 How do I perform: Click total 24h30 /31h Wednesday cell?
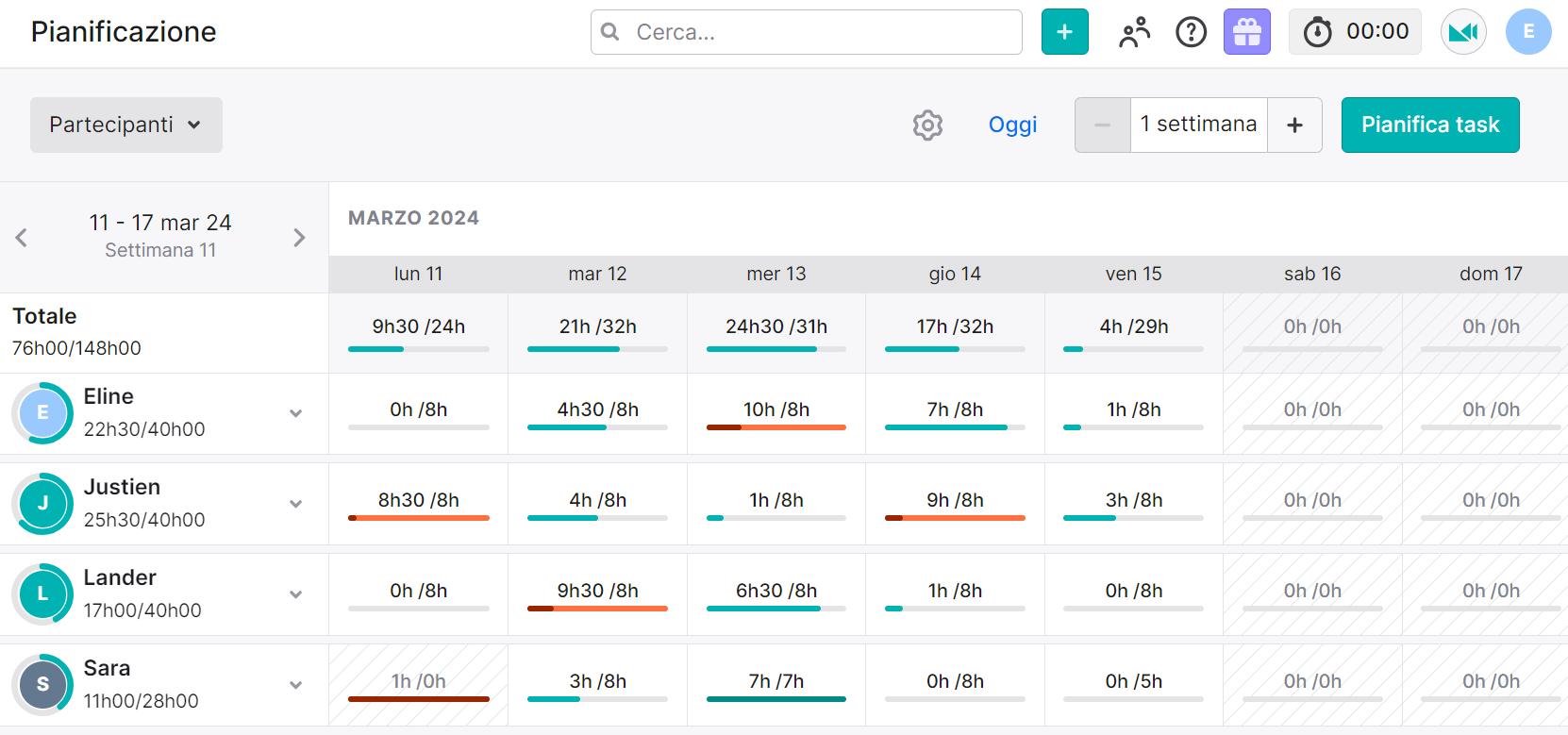[776, 333]
